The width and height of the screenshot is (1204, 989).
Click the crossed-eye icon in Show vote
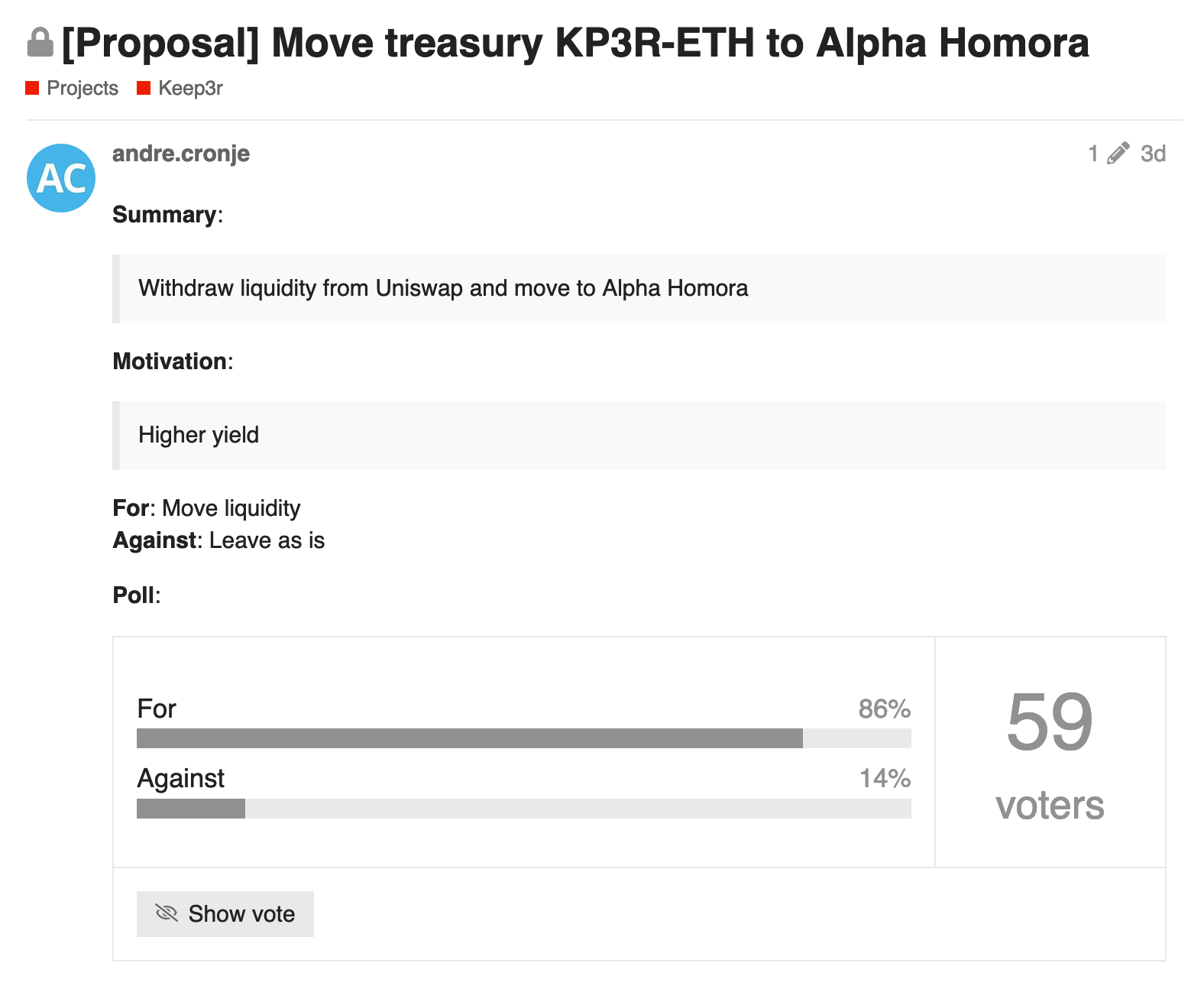[x=167, y=913]
